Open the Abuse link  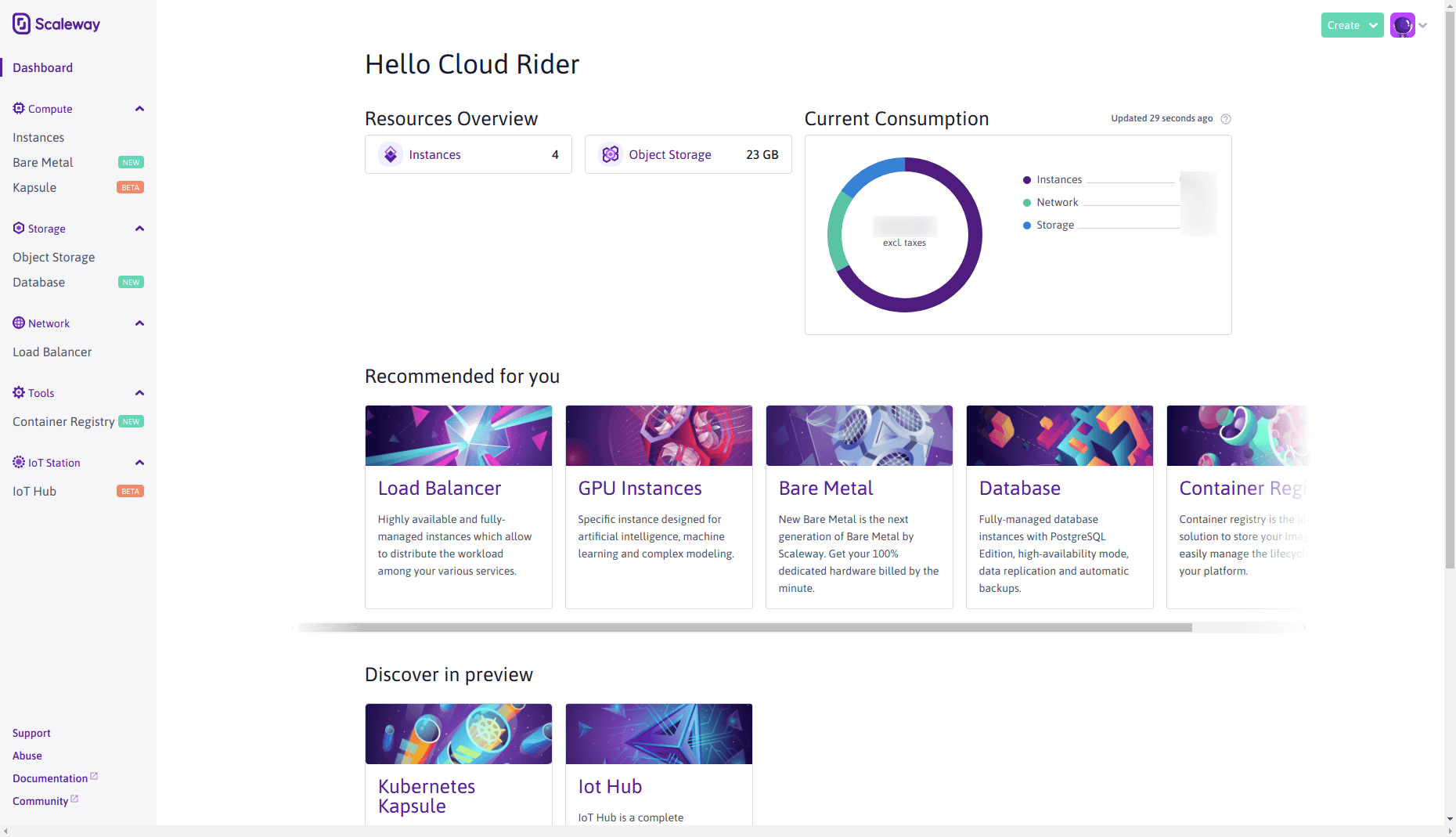coord(27,756)
